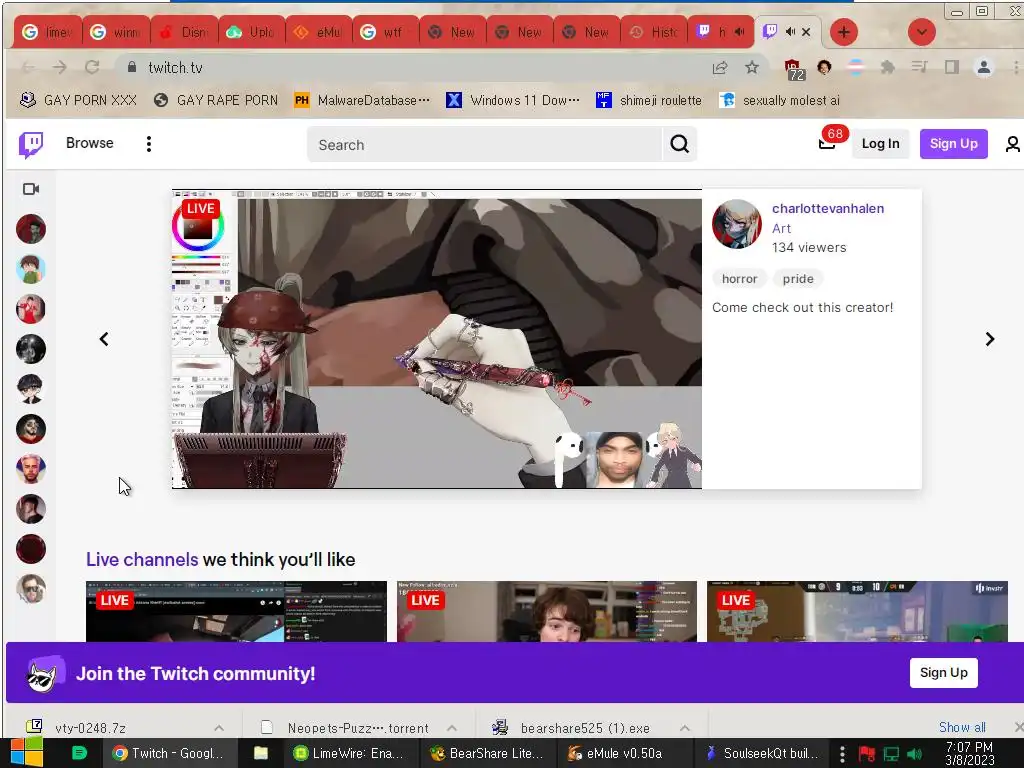1024x768 pixels.
Task: Open the first sidebar channel avatar
Action: 31,229
